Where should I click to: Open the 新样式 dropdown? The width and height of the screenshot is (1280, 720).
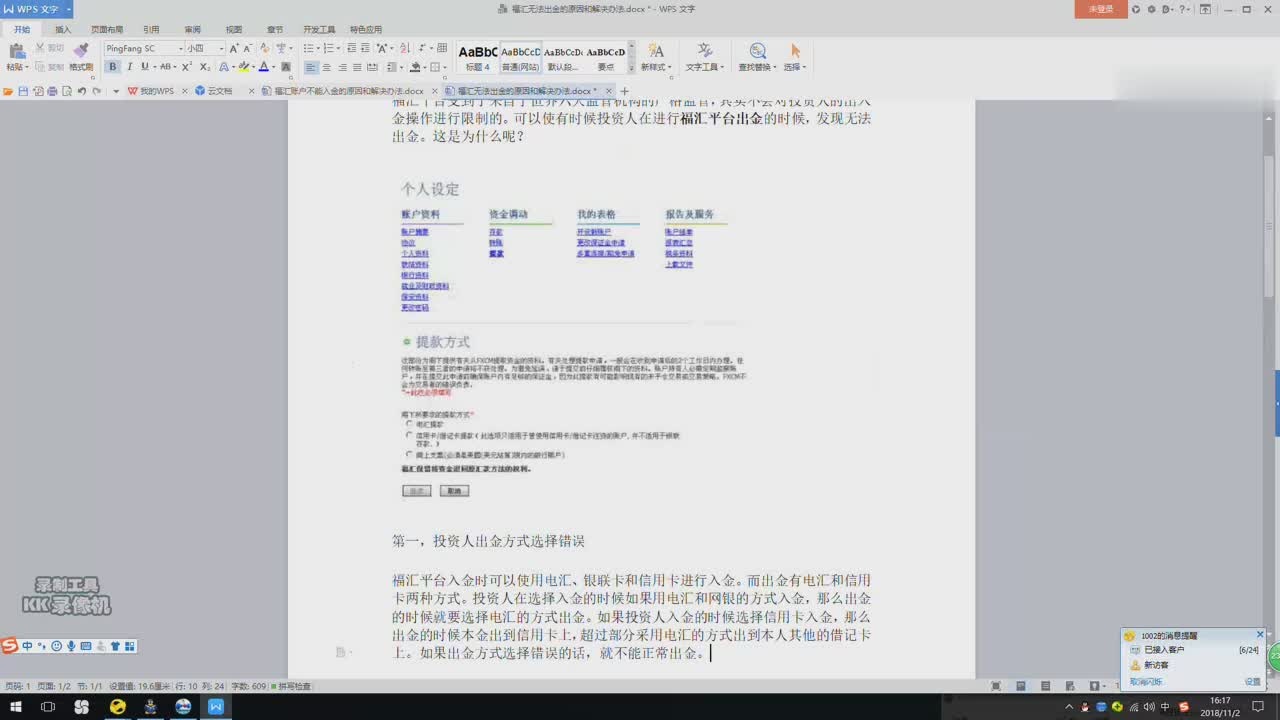[656, 58]
